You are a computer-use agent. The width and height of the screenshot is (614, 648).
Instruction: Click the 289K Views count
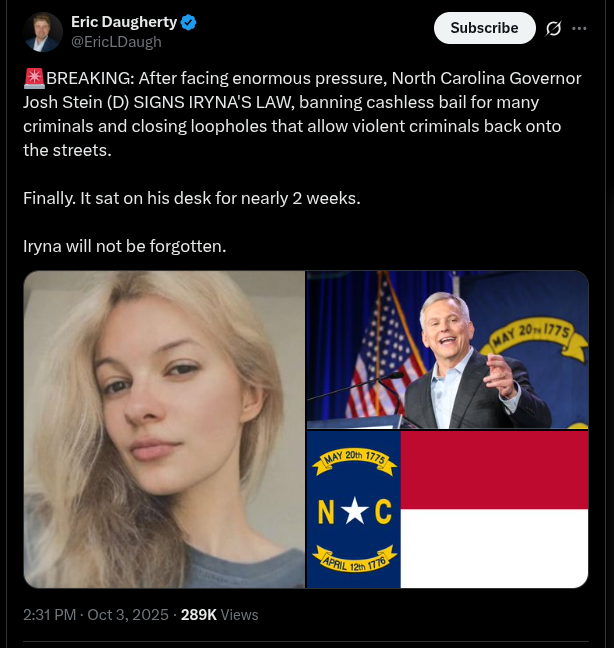click(x=219, y=614)
